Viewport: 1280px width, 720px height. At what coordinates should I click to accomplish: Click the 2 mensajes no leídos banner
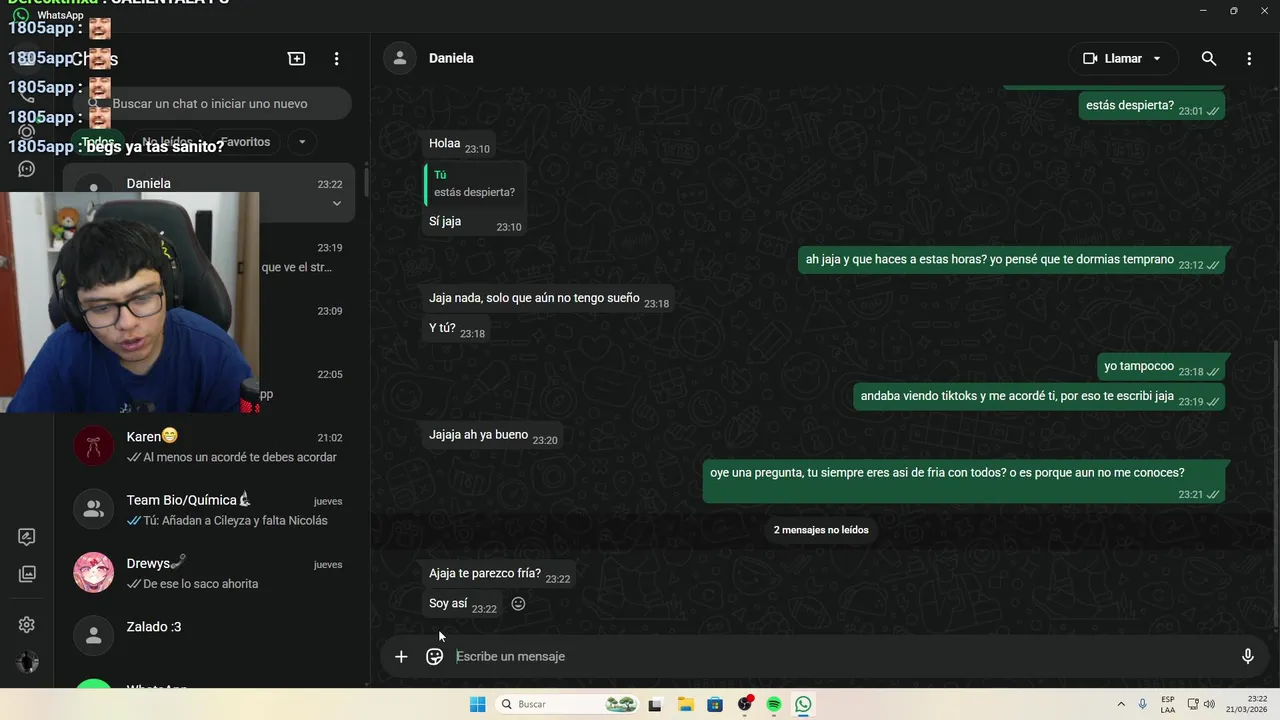click(821, 530)
